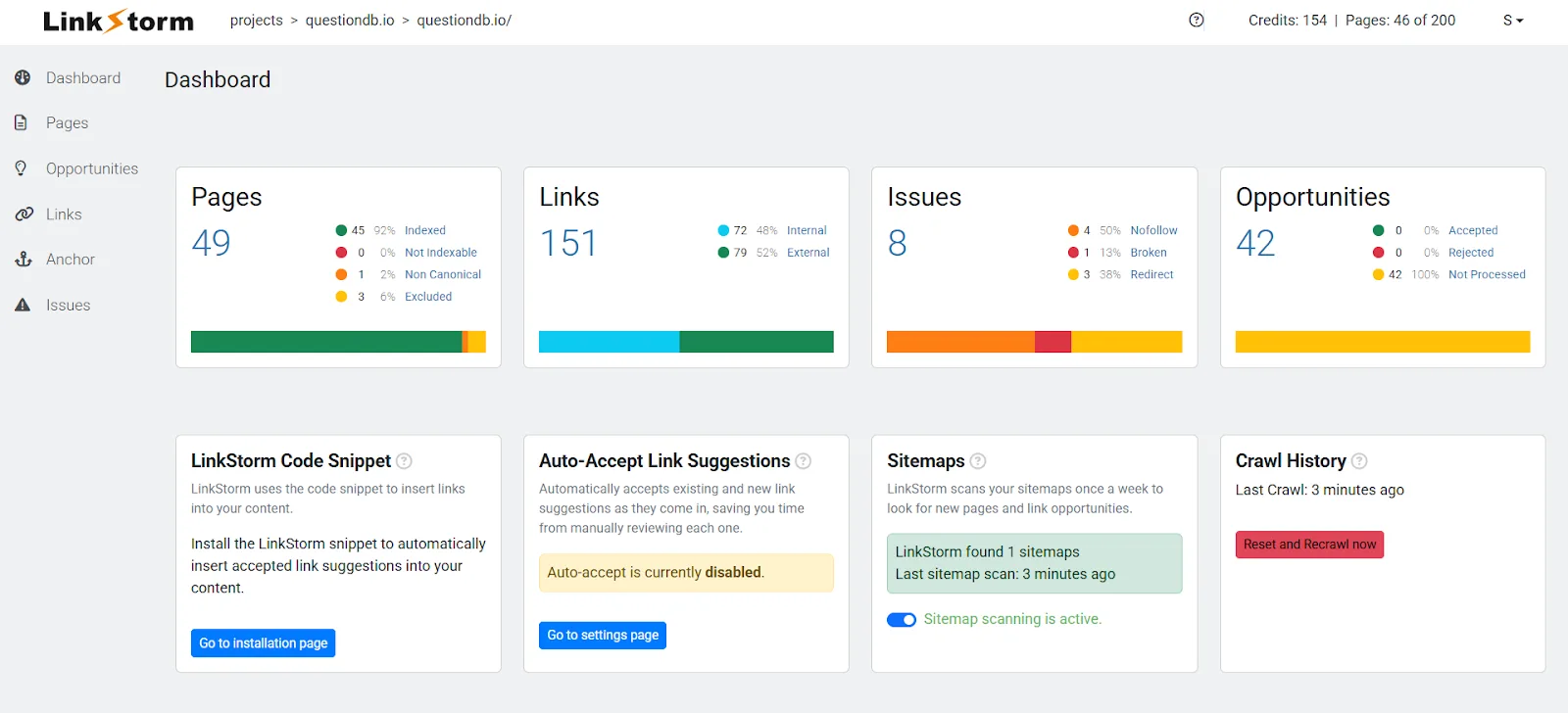Open the Broken issues link
Viewport: 1568px width, 713px height.
click(x=1149, y=253)
